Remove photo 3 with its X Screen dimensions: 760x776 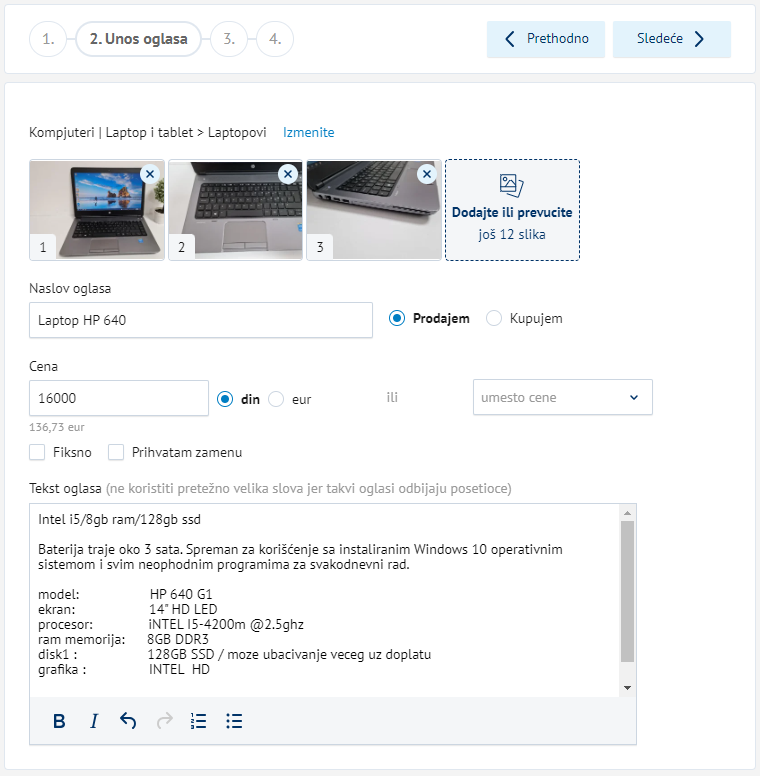pyautogui.click(x=427, y=174)
